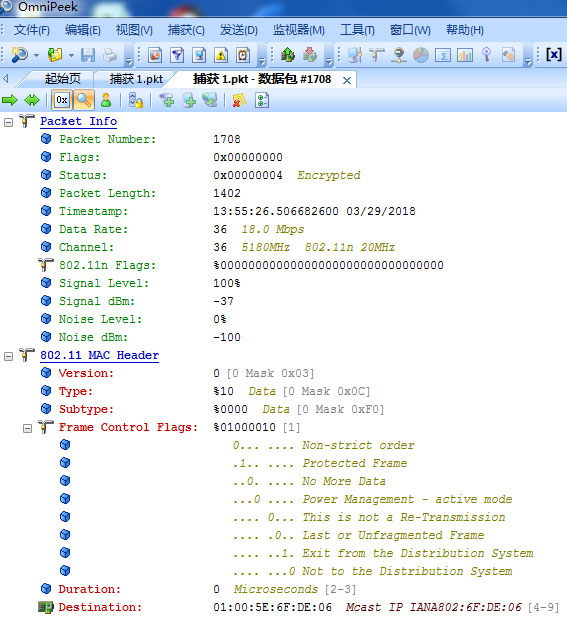Click the green up arrow send icon
Image resolution: width=567 pixels, height=617 pixels.
point(288,55)
